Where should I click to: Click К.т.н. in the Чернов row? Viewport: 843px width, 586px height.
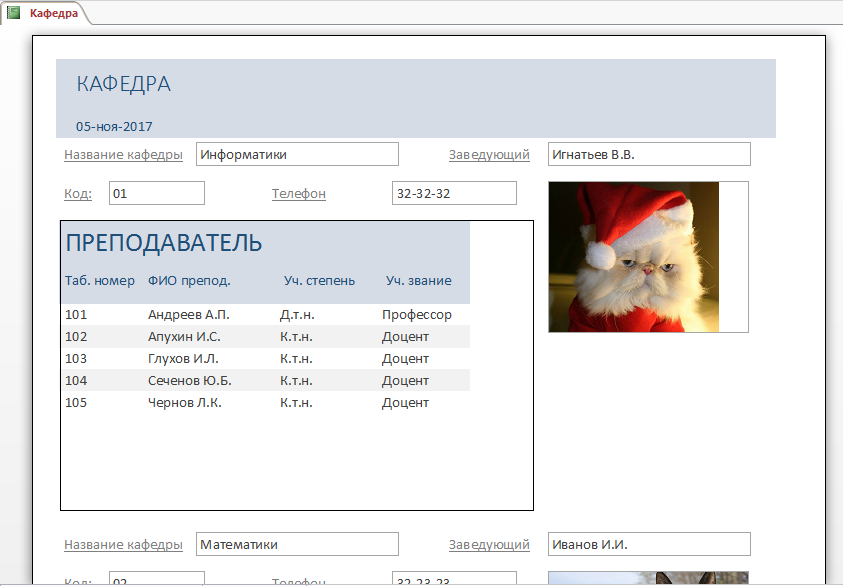[x=296, y=403]
